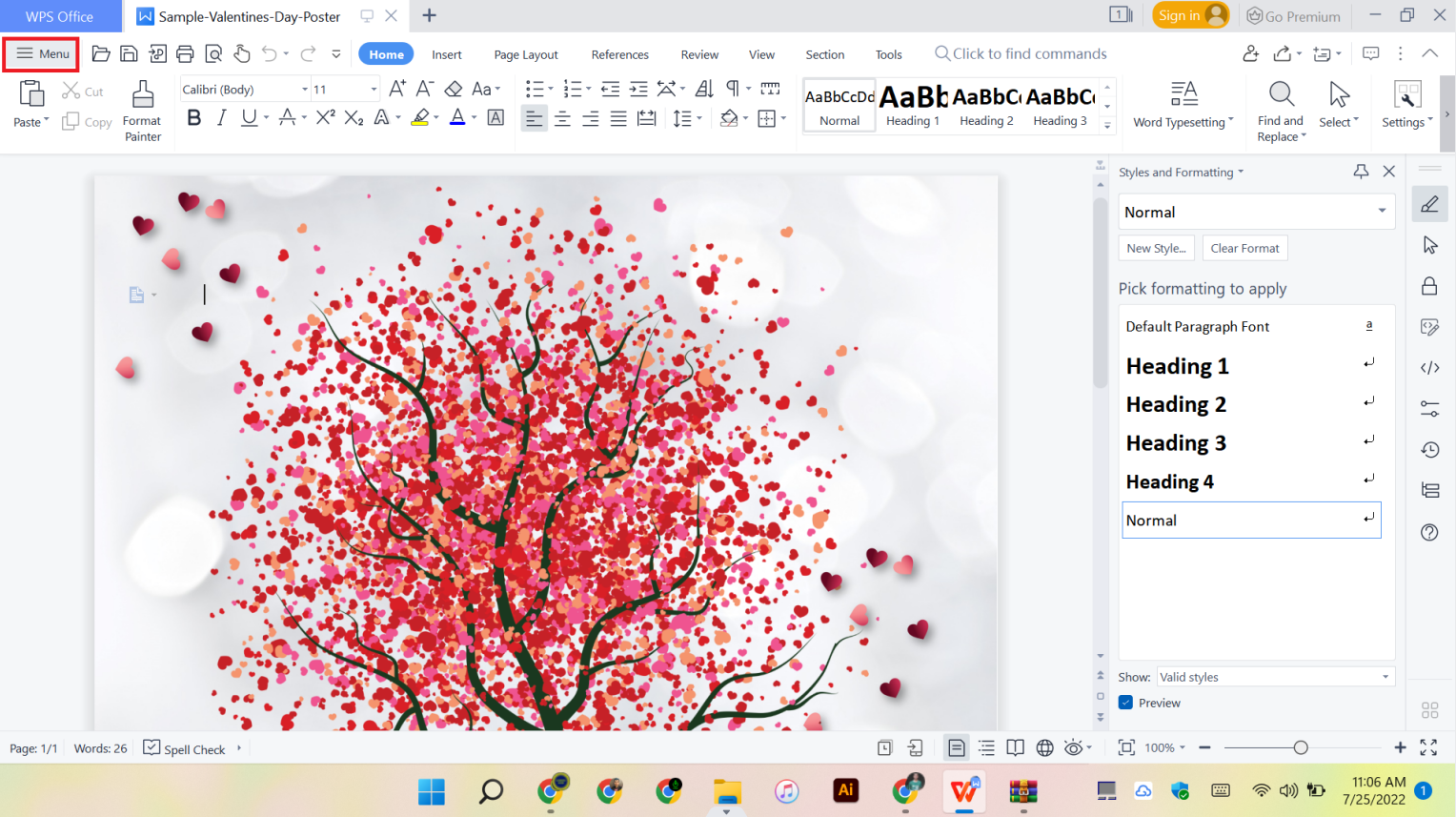Screen dimensions: 1456x817
Task: Toggle show paragraph marks icon
Action: [x=732, y=89]
